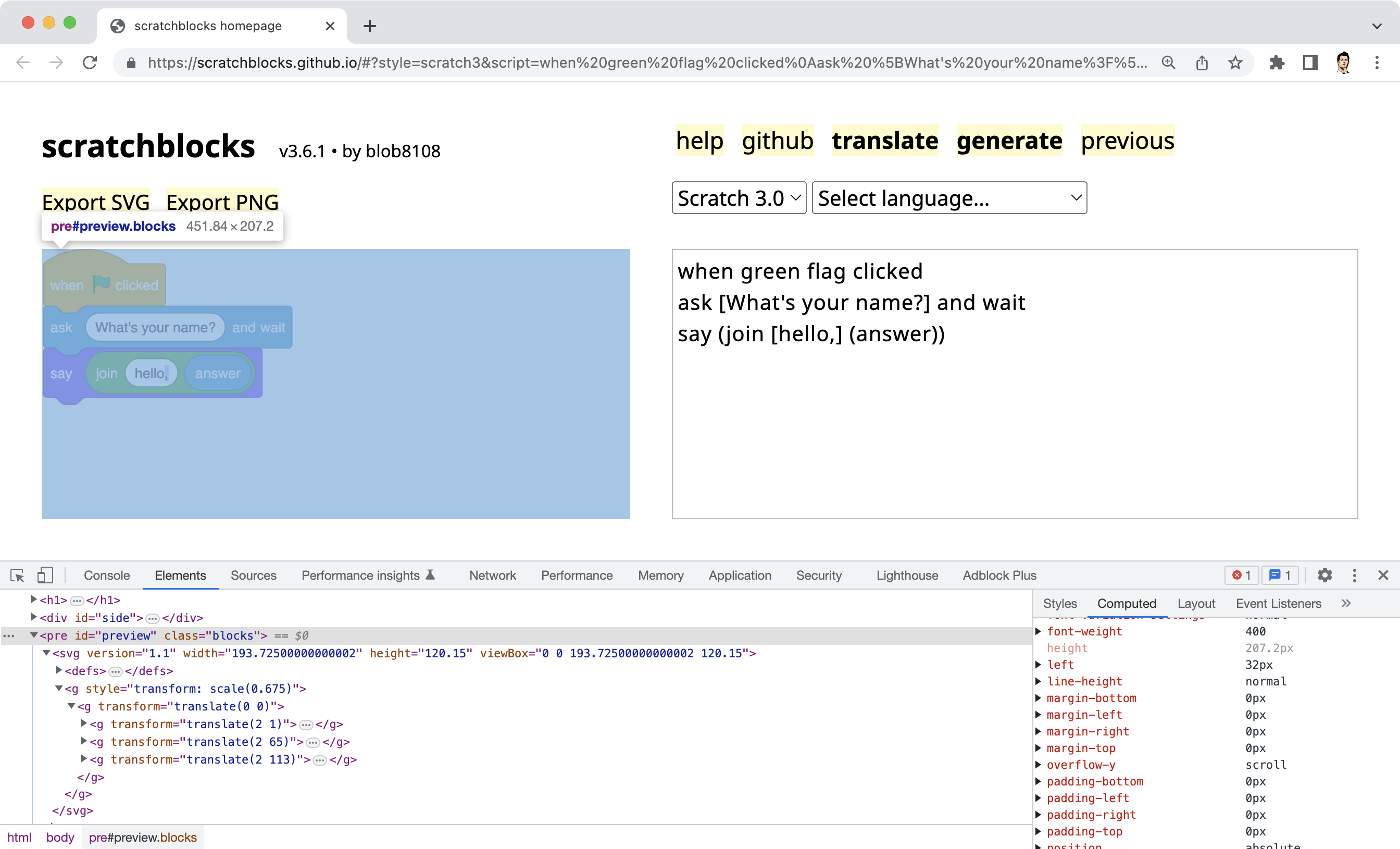This screenshot has height=849, width=1400.
Task: Open the Scratch 3.0 style dropdown
Action: 738,198
